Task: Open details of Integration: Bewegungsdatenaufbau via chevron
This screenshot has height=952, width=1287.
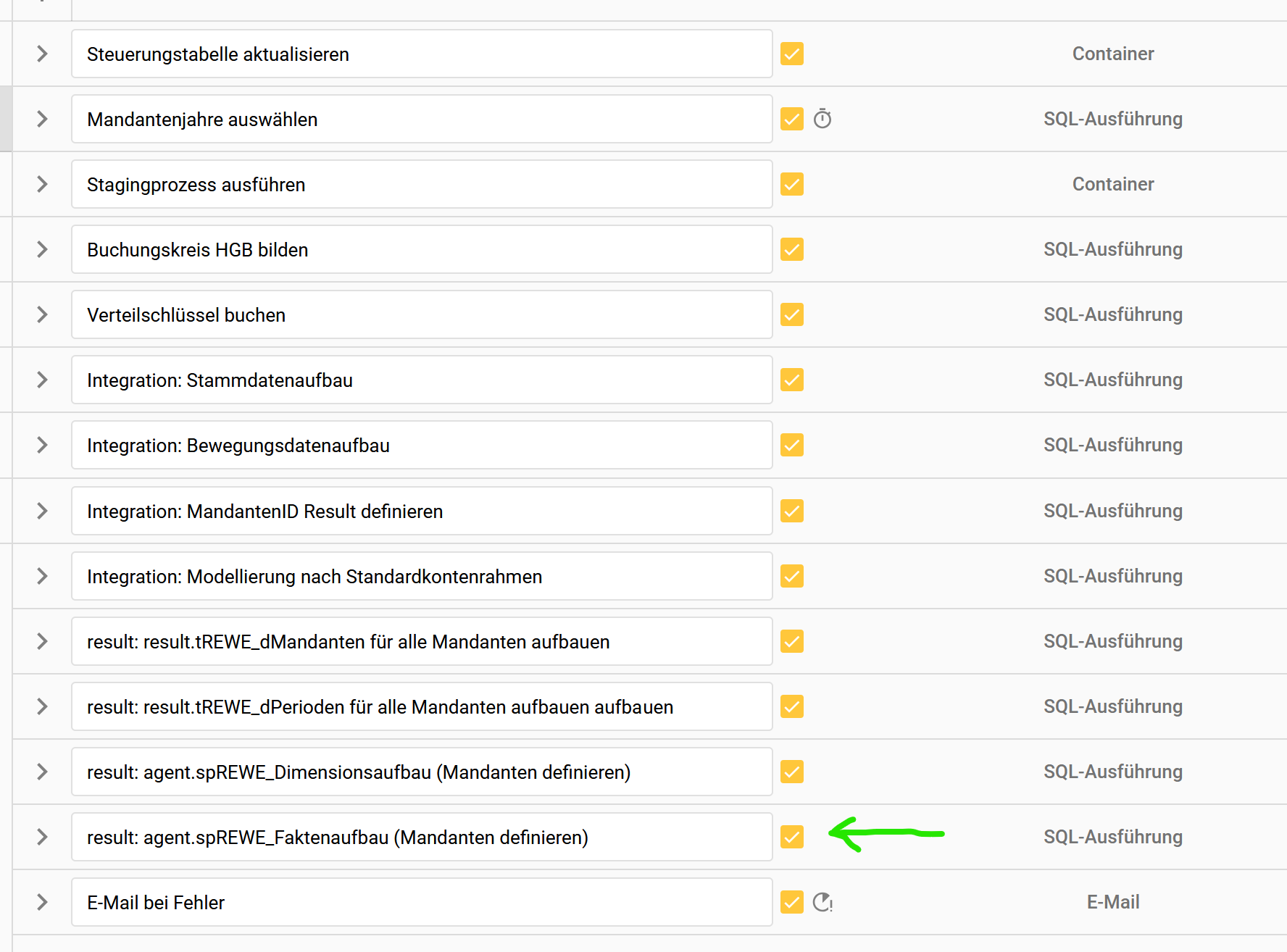Action: click(42, 445)
